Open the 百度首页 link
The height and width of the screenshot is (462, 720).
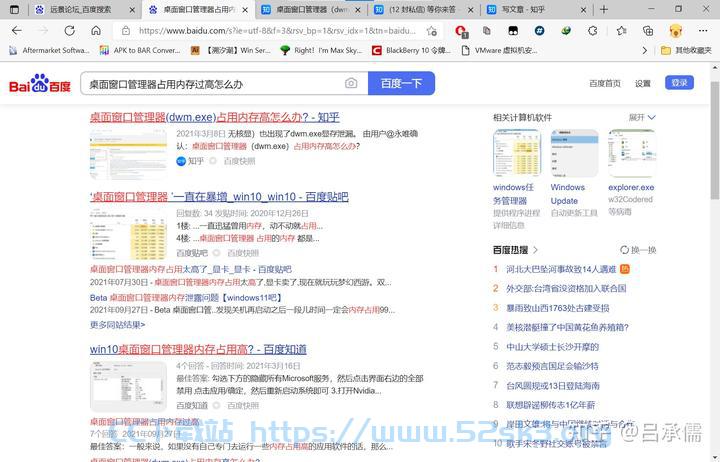605,83
